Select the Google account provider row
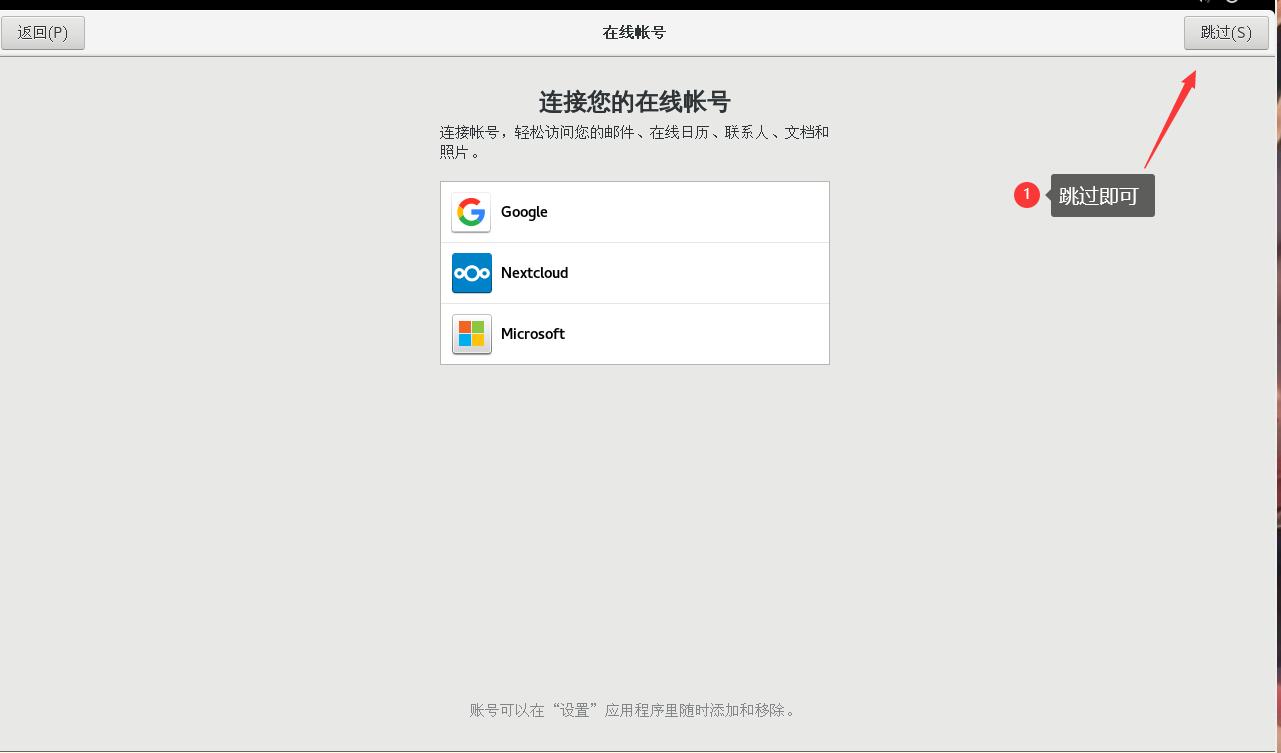The width and height of the screenshot is (1281, 753). pyautogui.click(x=634, y=212)
